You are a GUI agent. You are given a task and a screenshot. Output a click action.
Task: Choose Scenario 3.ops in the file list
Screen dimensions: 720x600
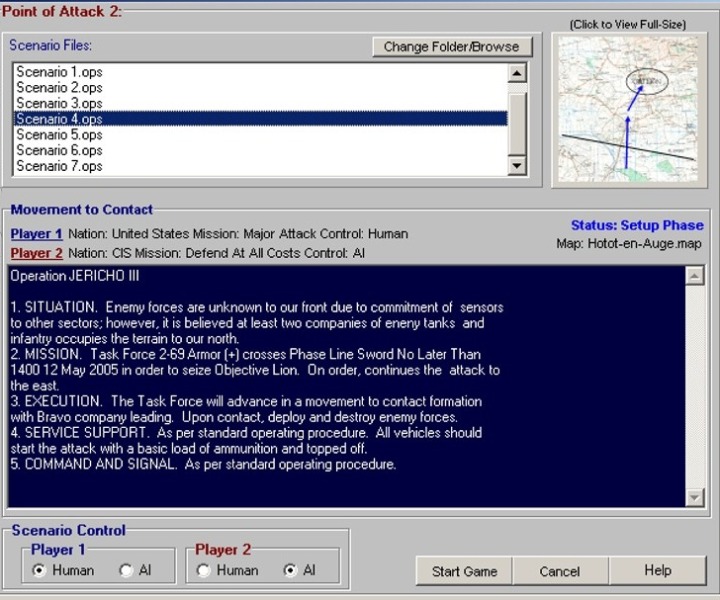(x=60, y=103)
